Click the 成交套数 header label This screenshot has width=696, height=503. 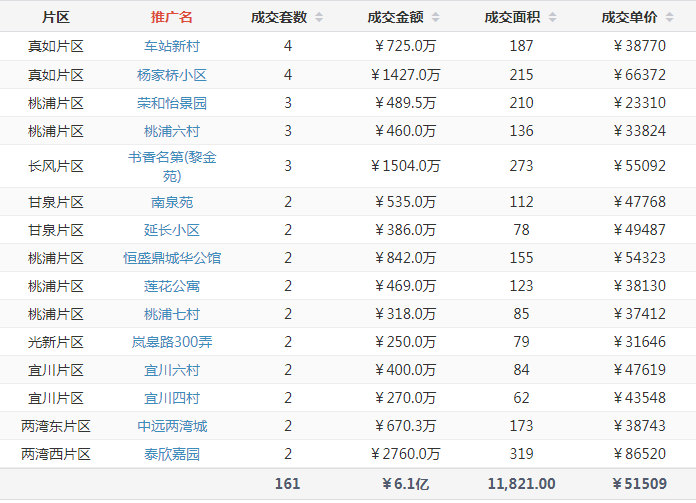point(279,17)
